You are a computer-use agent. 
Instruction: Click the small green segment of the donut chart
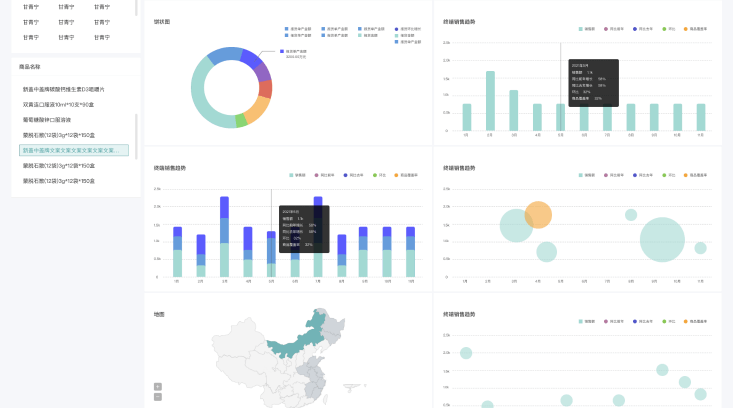[x=240, y=121]
